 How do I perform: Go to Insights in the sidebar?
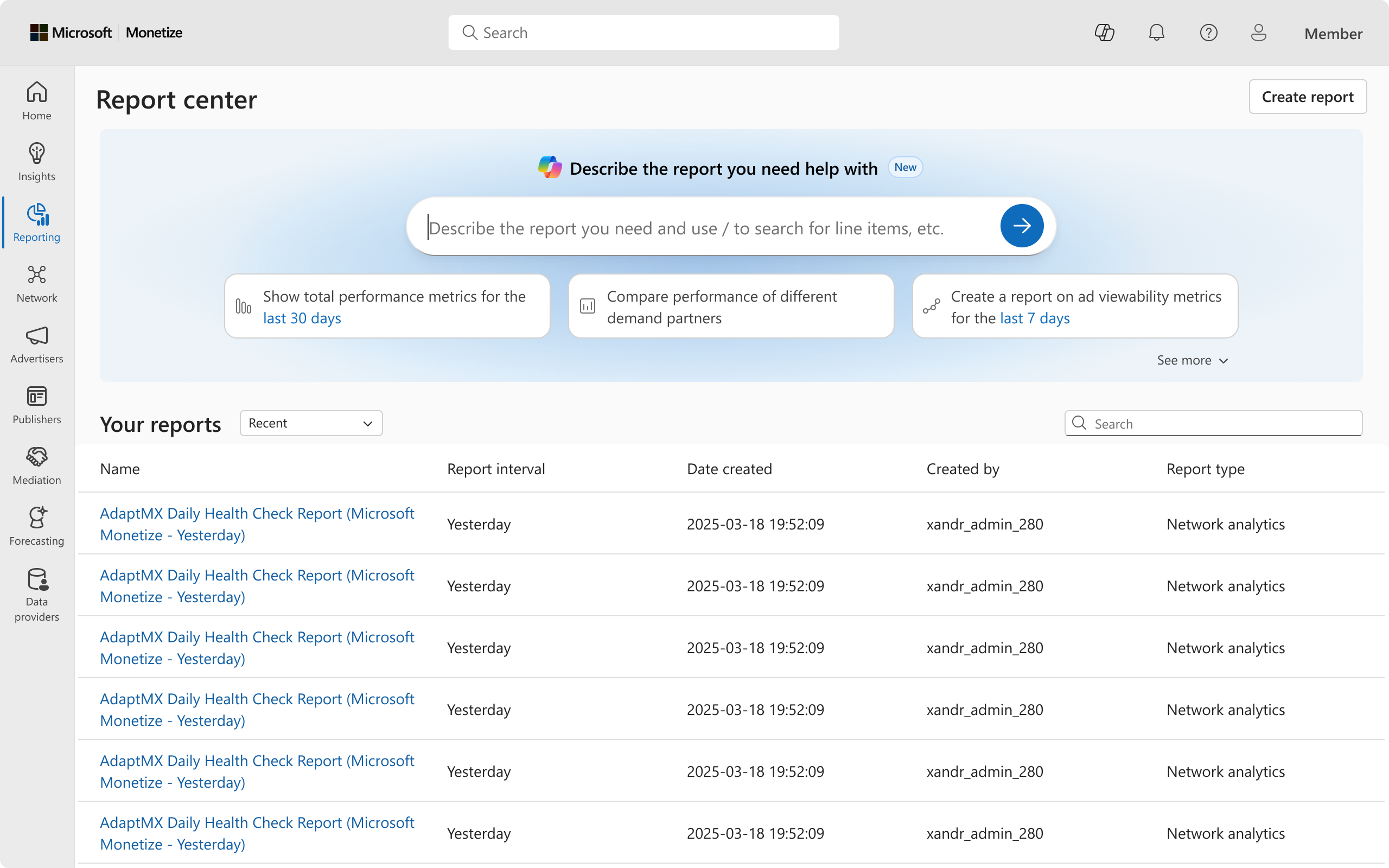(37, 162)
